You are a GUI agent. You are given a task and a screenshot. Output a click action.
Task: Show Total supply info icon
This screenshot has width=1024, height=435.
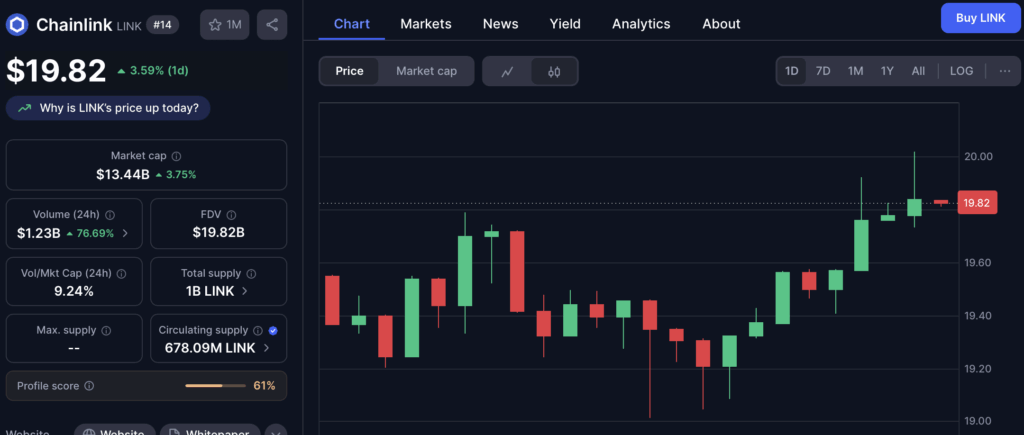(x=251, y=273)
